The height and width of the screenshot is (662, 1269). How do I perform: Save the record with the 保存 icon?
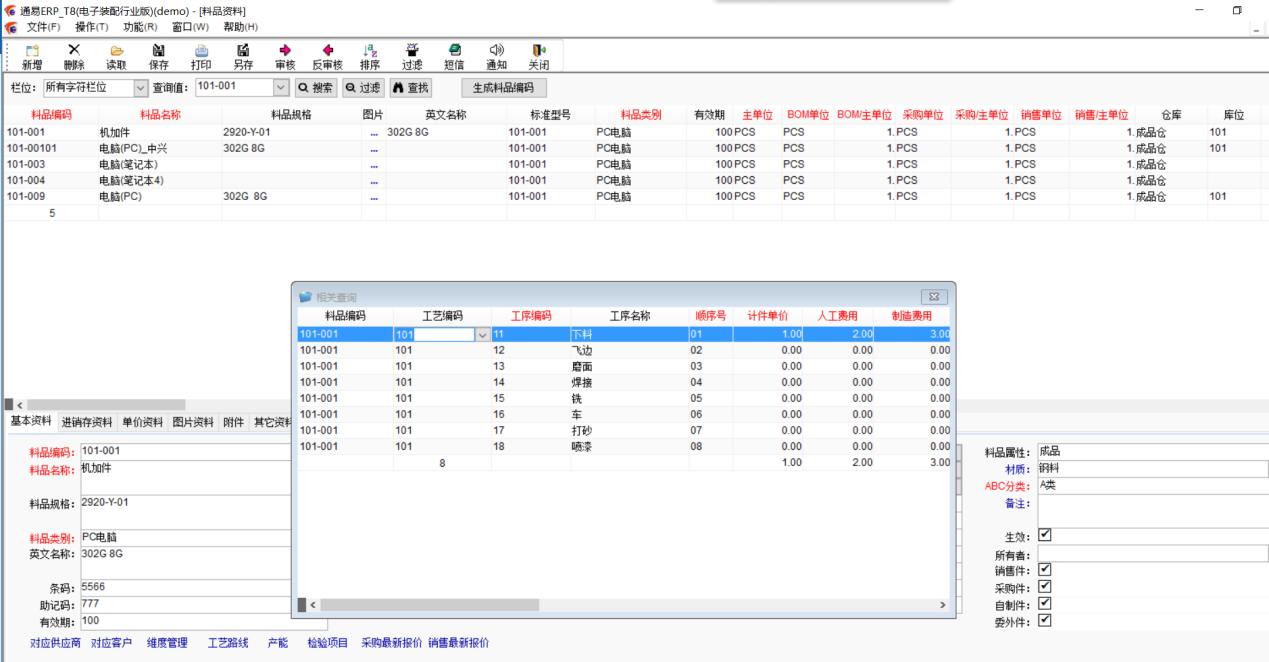[x=158, y=56]
